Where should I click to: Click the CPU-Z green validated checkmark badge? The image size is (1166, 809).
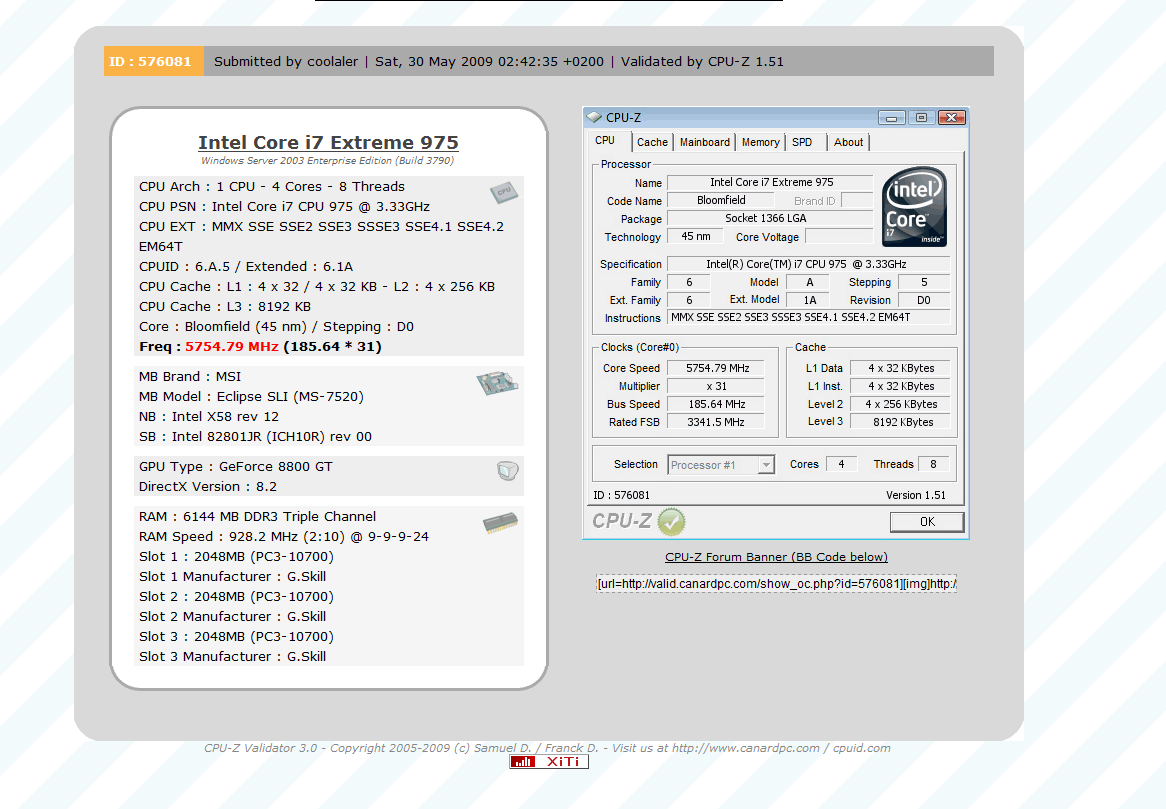[671, 522]
